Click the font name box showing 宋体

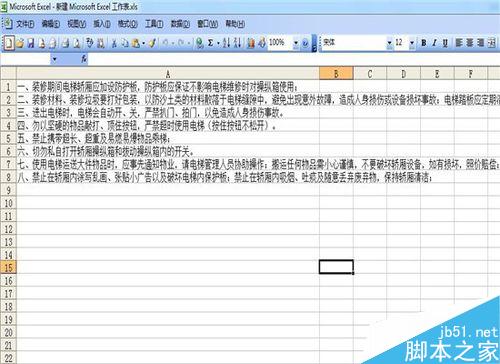coord(354,43)
